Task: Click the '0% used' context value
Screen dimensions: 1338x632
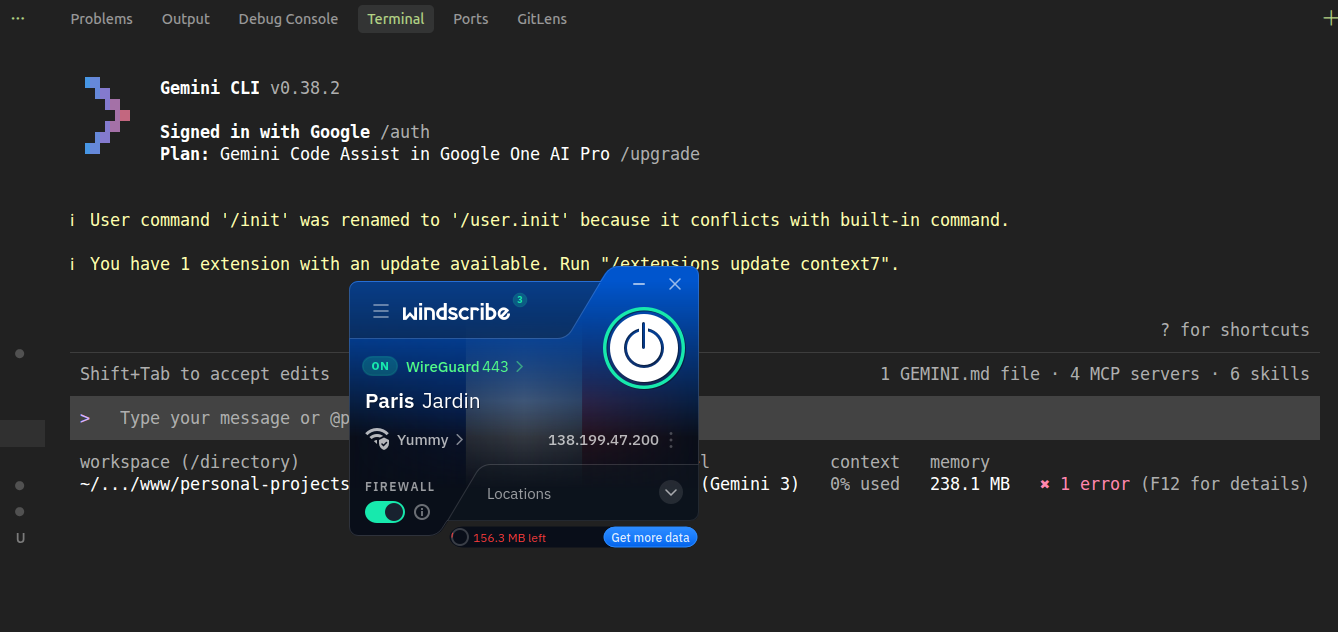Action: [x=865, y=484]
